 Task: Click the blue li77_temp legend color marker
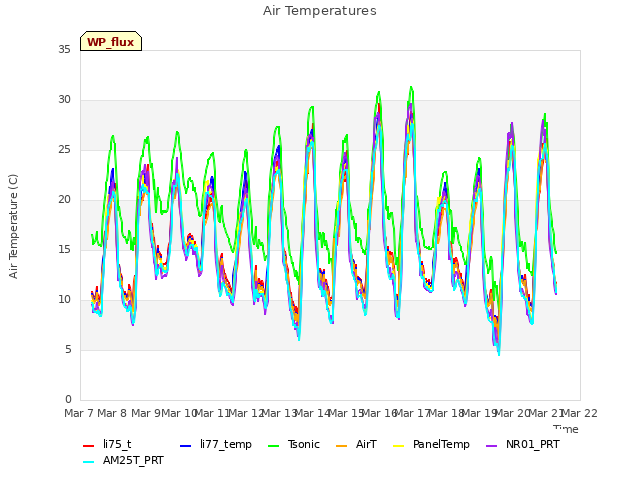click(x=186, y=446)
